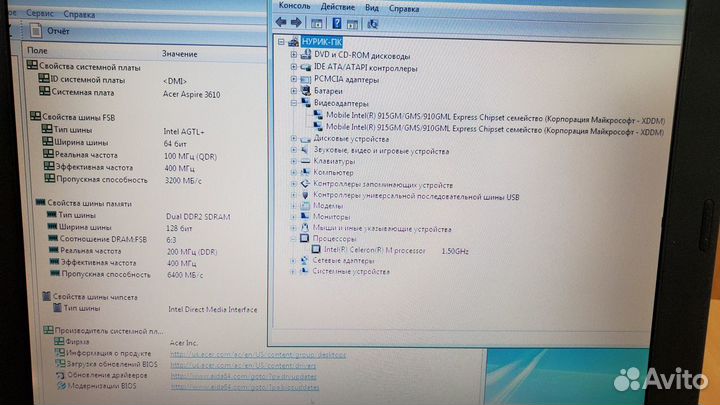Open Справка menu in Device Manager
This screenshot has width=720, height=405.
404,9
